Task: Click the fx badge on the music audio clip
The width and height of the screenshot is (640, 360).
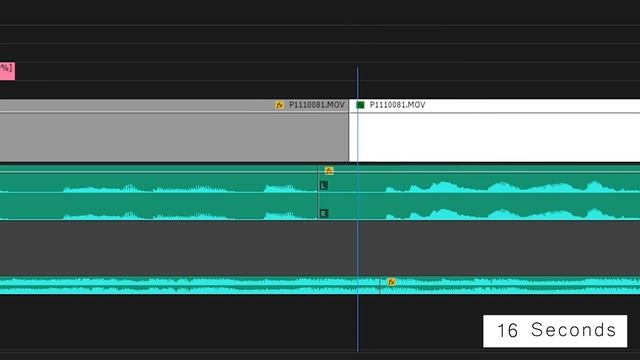Action: 391,282
